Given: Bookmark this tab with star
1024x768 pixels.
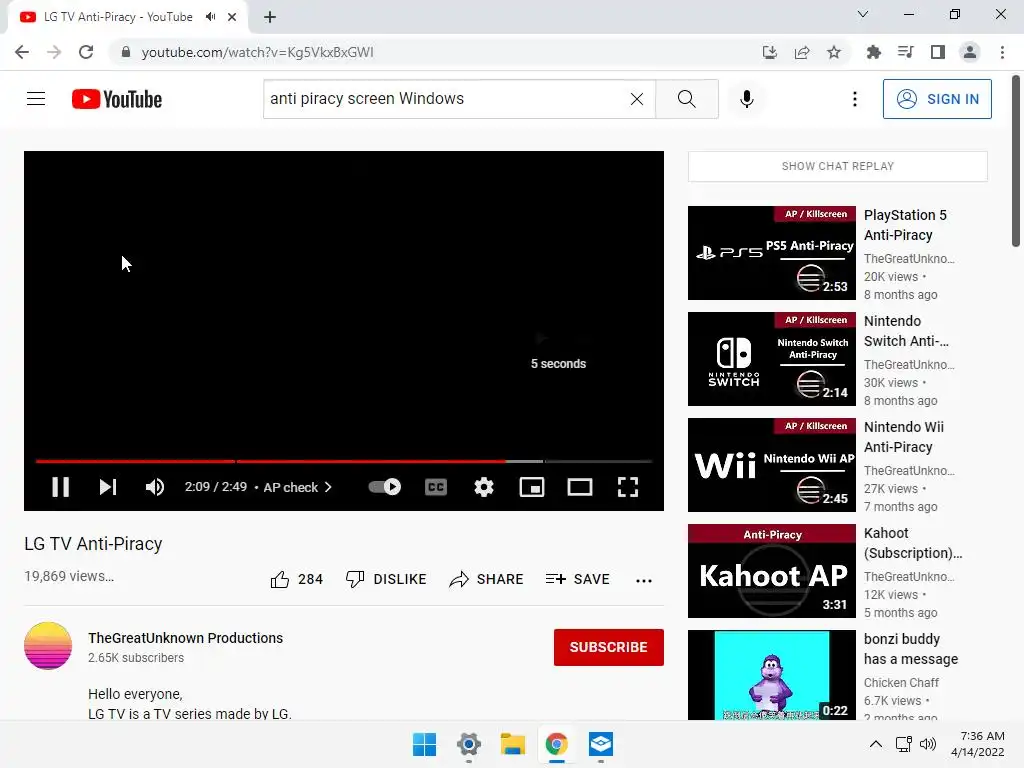Looking at the screenshot, I should 834,52.
